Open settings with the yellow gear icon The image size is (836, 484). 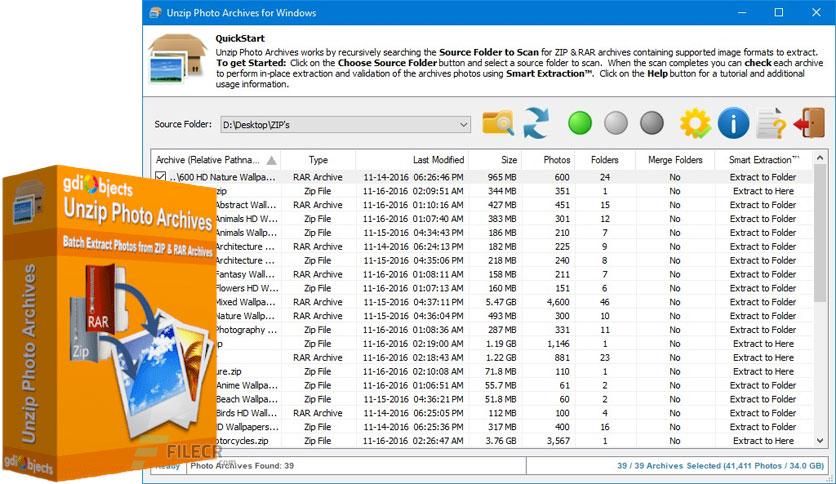pos(695,124)
